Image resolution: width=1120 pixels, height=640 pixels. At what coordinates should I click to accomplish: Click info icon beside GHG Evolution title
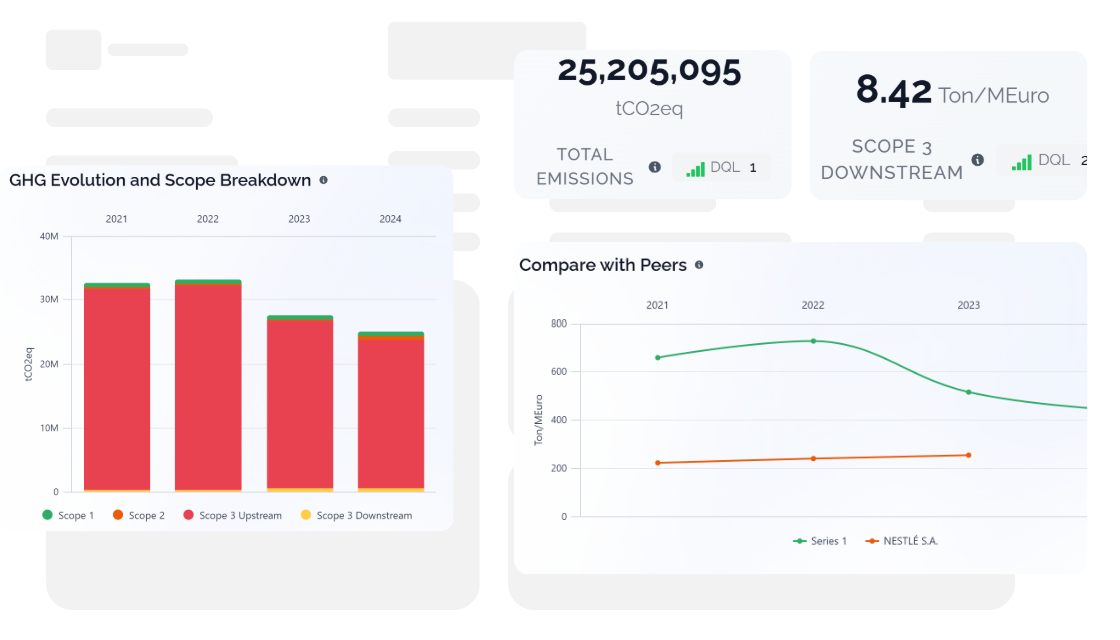click(x=324, y=180)
